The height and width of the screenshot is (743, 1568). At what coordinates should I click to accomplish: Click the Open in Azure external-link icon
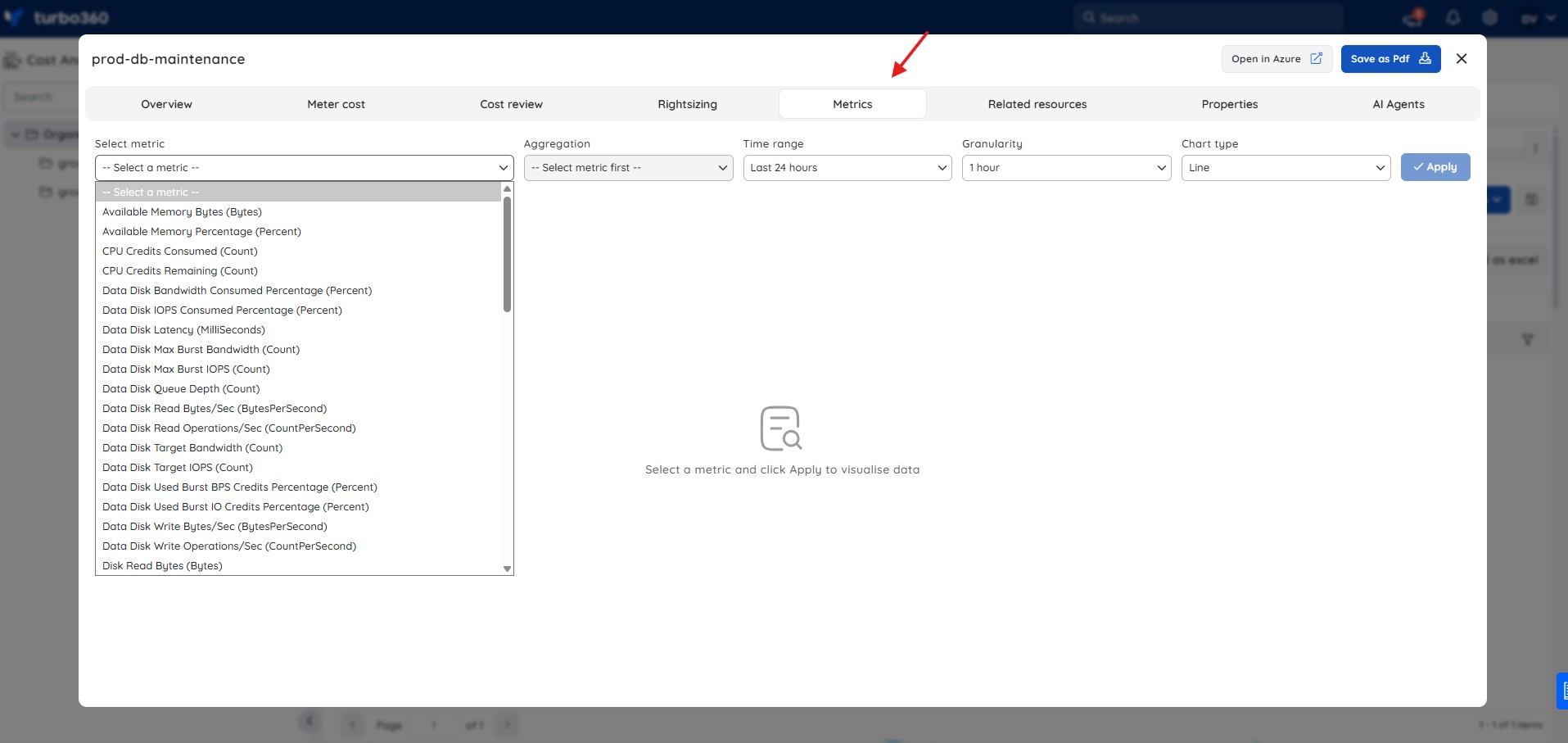(1316, 58)
